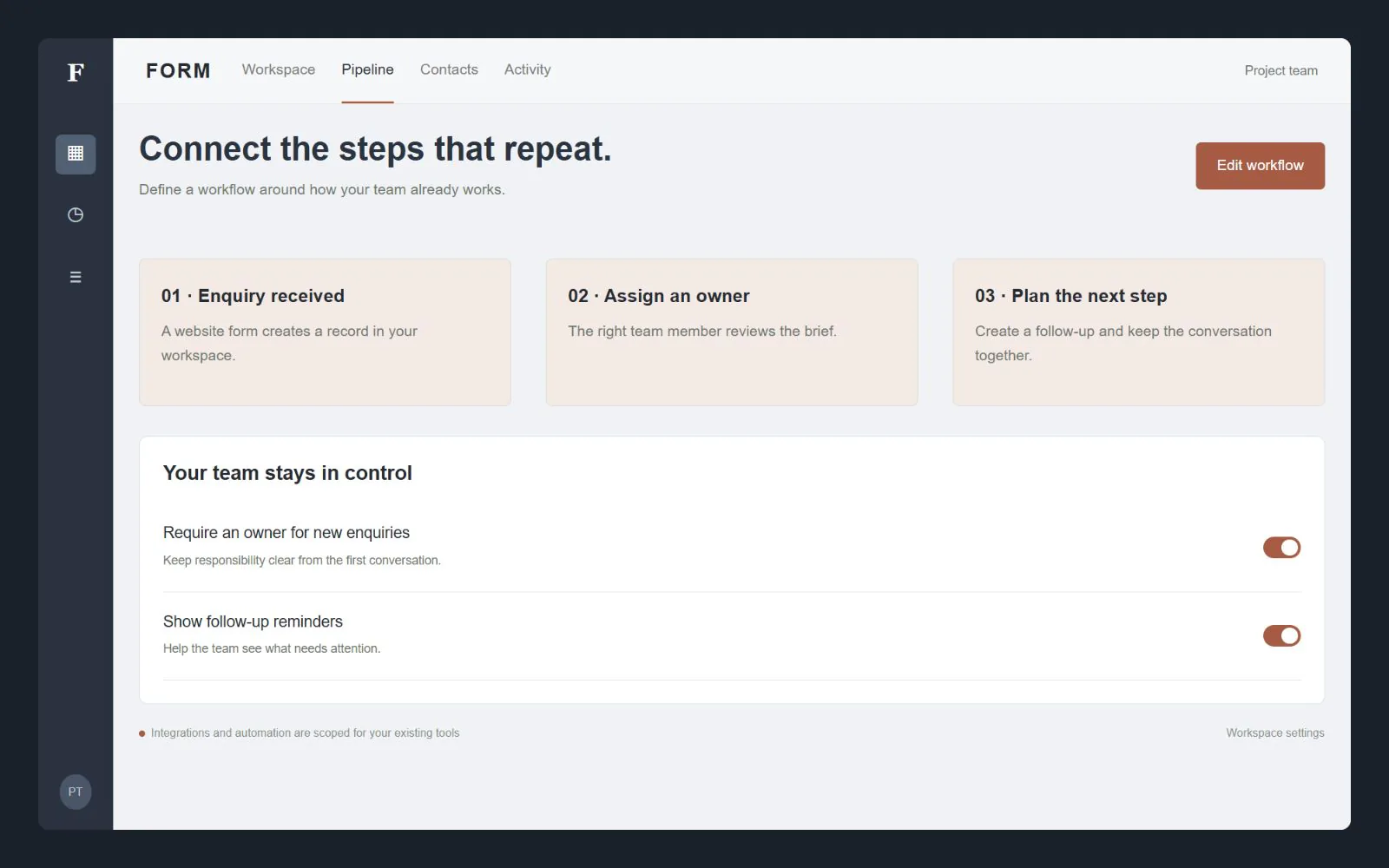Disable Require an owner for new enquiries
The height and width of the screenshot is (868, 1389).
coord(1281,547)
